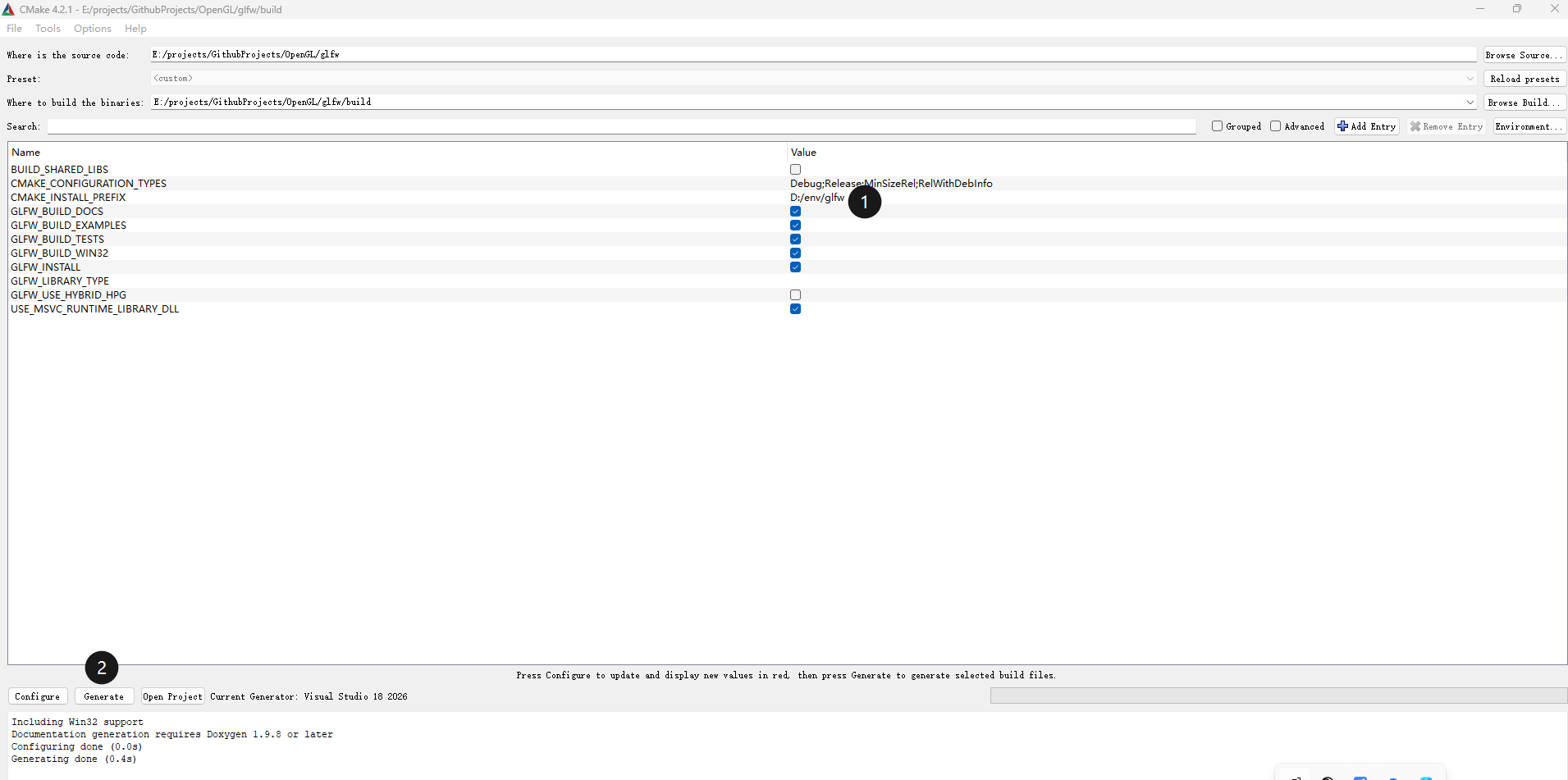Click the 'Preset:' label

tap(24, 79)
